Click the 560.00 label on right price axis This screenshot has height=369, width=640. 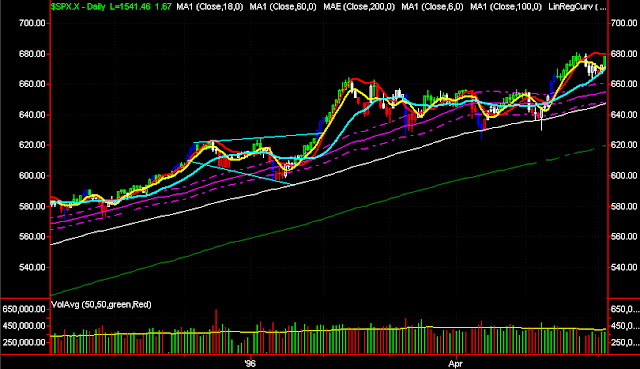click(624, 236)
